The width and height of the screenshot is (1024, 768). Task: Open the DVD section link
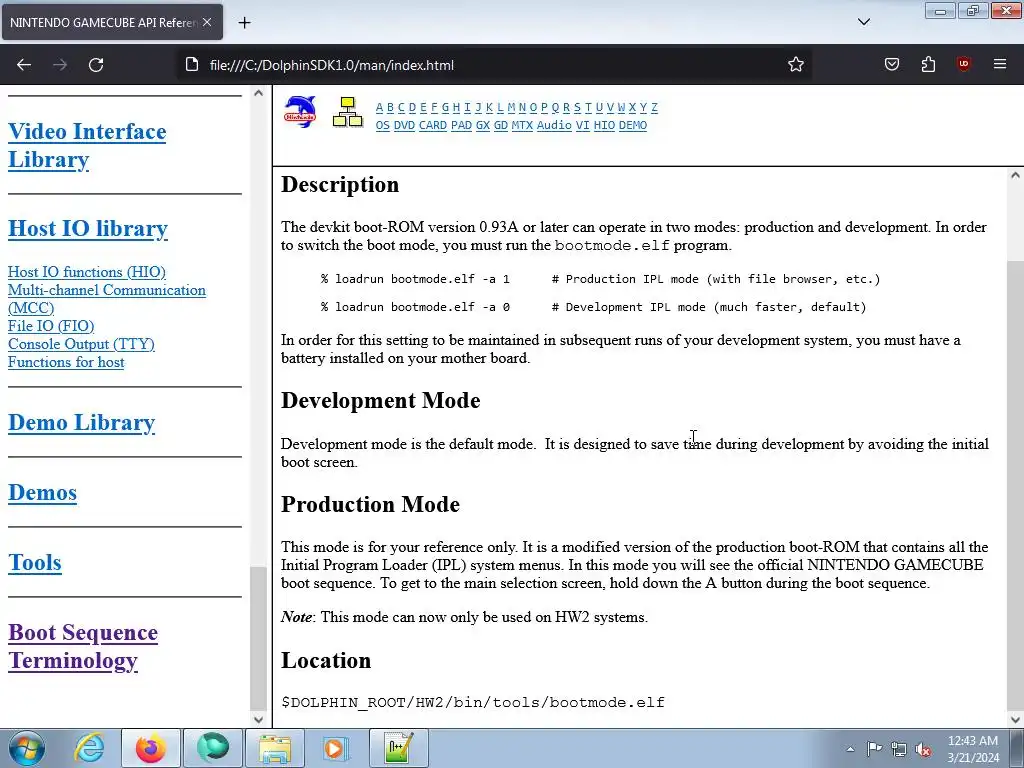click(404, 125)
